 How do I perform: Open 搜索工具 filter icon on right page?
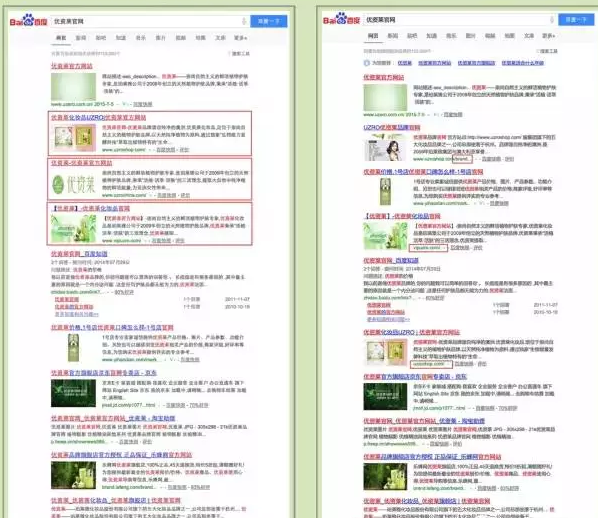click(537, 51)
